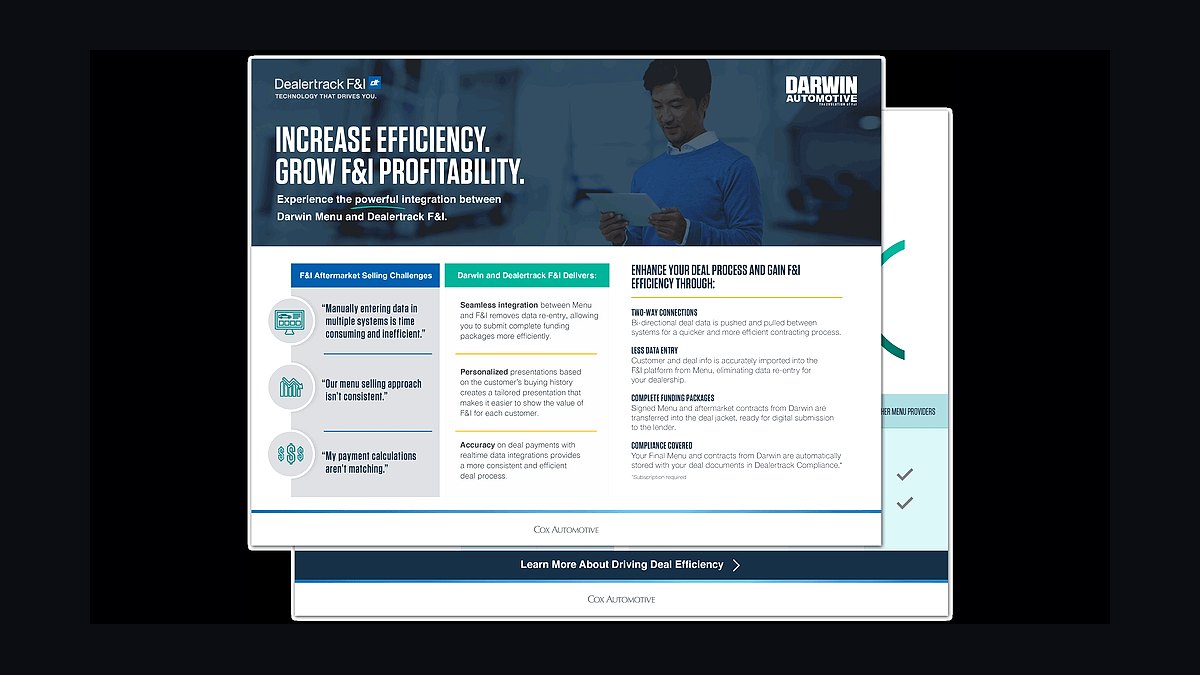Viewport: 1200px width, 675px height.
Task: Click the 'Experience the powerful integration' subheading
Action: pos(389,208)
